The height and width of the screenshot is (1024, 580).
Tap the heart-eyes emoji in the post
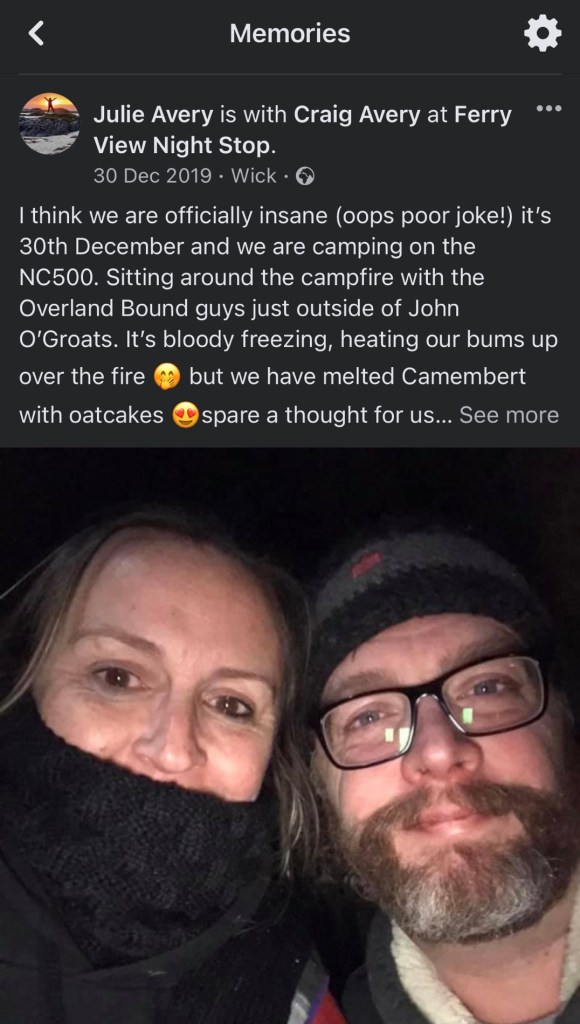click(185, 416)
